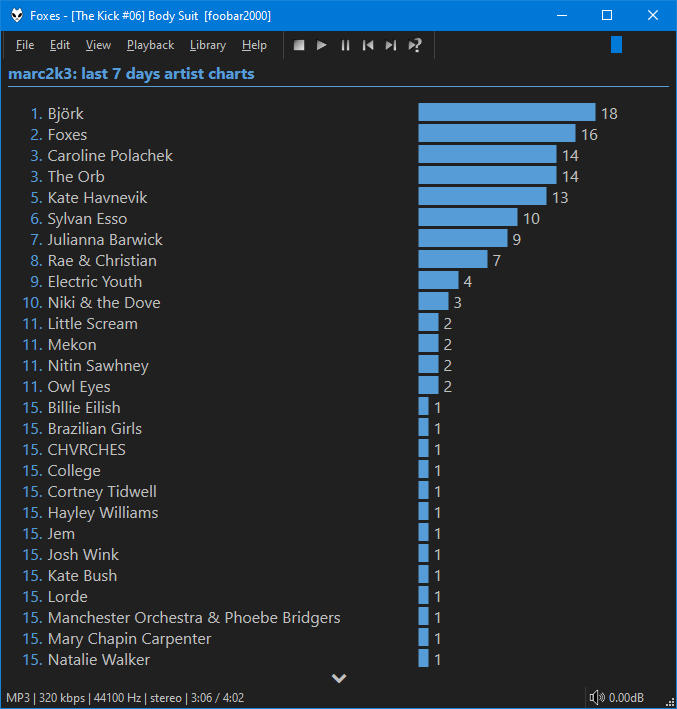Click the 'marc2k3: last 7 days artist charts' heading
Image resolution: width=677 pixels, height=709 pixels.
131,74
